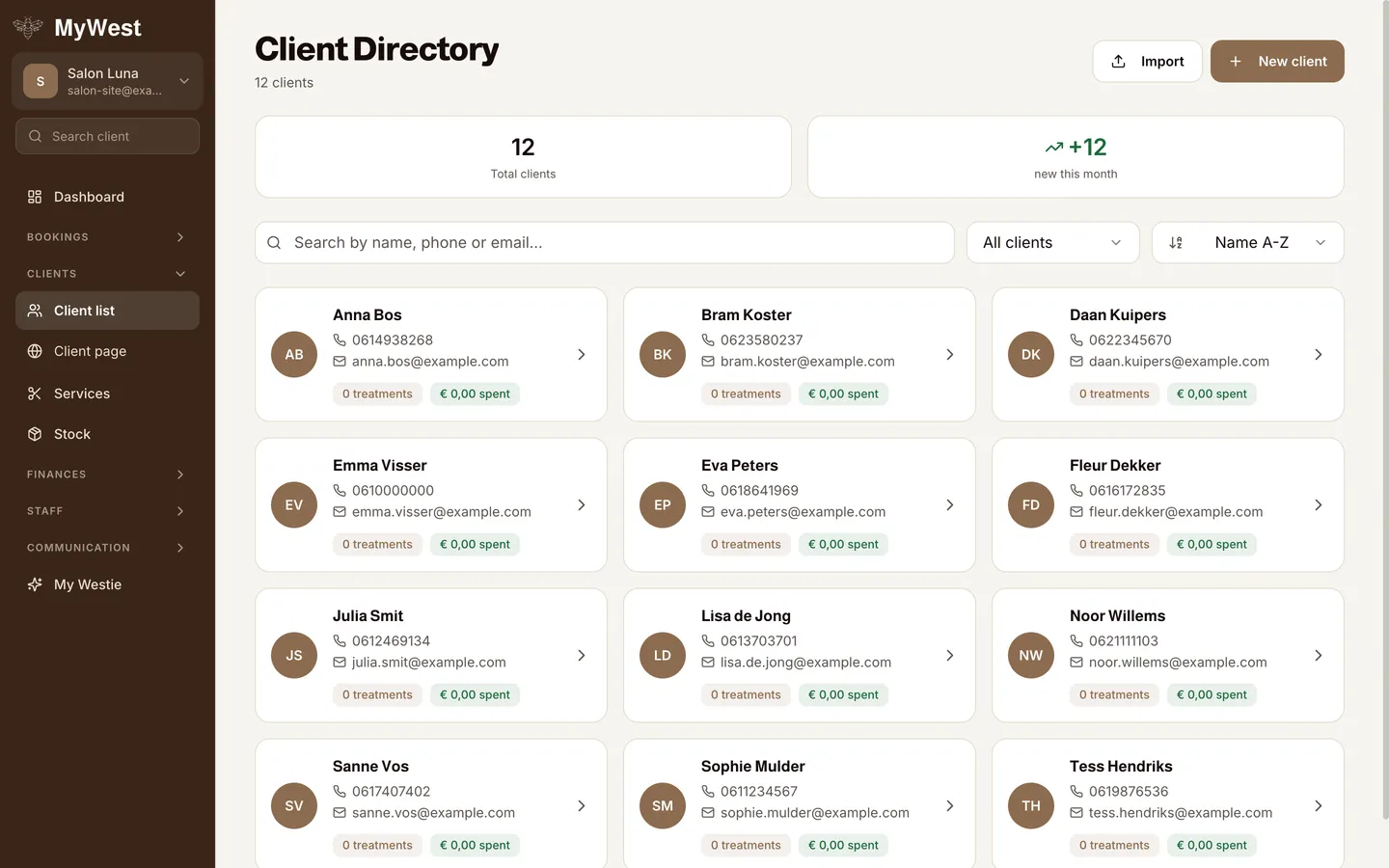The height and width of the screenshot is (868, 1389).
Task: Go to Dashboard in the sidebar
Action: point(107,197)
